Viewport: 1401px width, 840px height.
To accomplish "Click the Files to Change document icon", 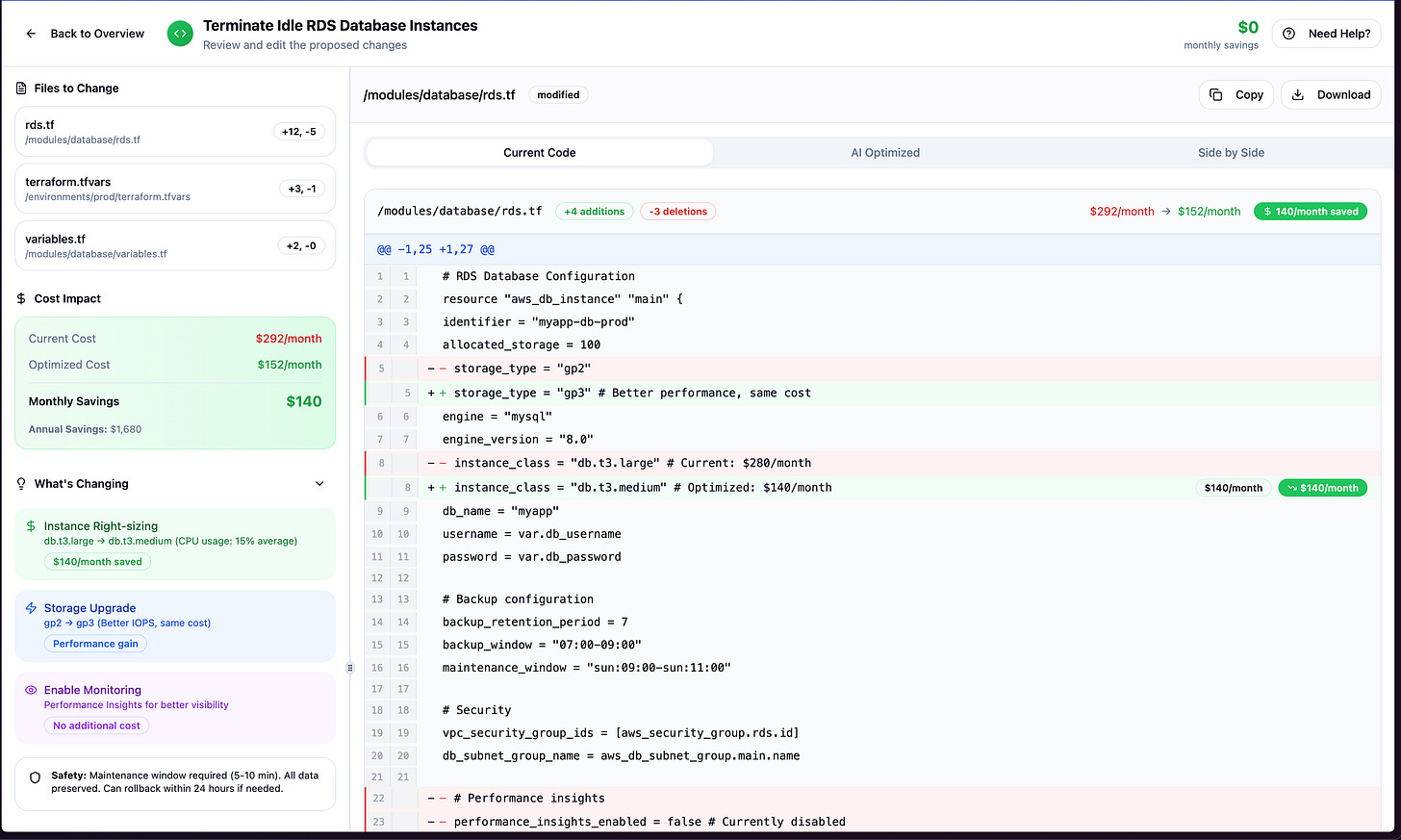I will (21, 89).
